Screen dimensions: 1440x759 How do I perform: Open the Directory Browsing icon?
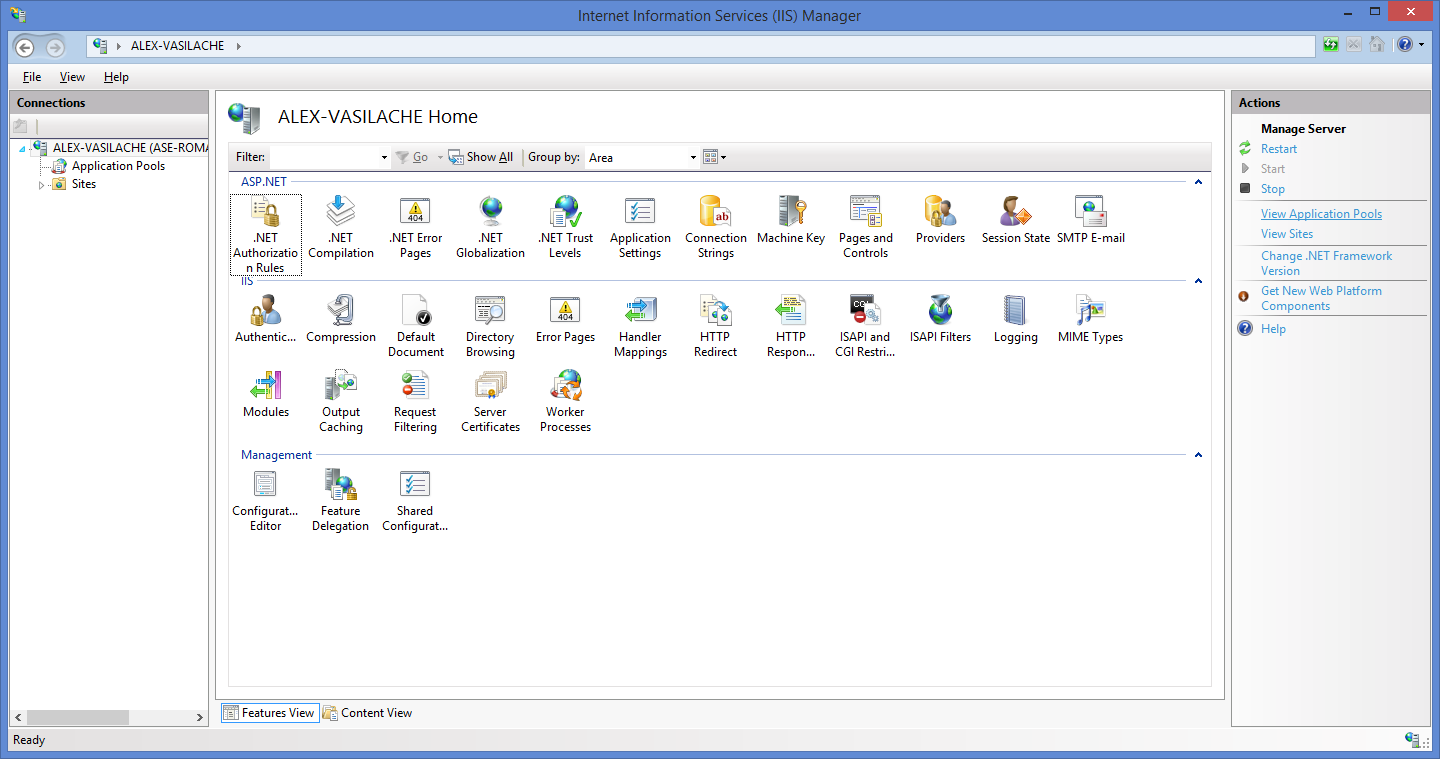click(490, 311)
